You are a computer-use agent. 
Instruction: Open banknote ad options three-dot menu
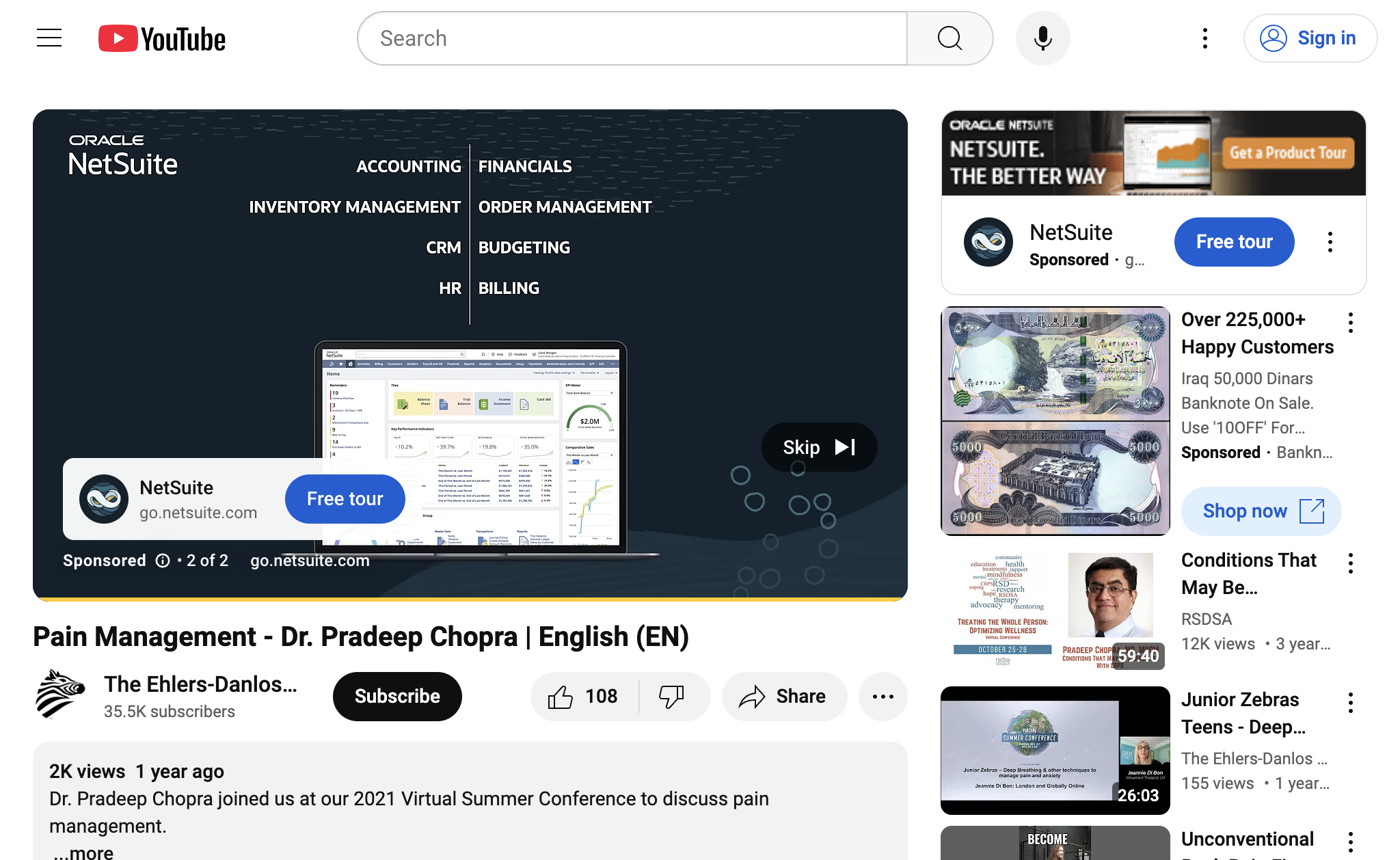[1351, 323]
